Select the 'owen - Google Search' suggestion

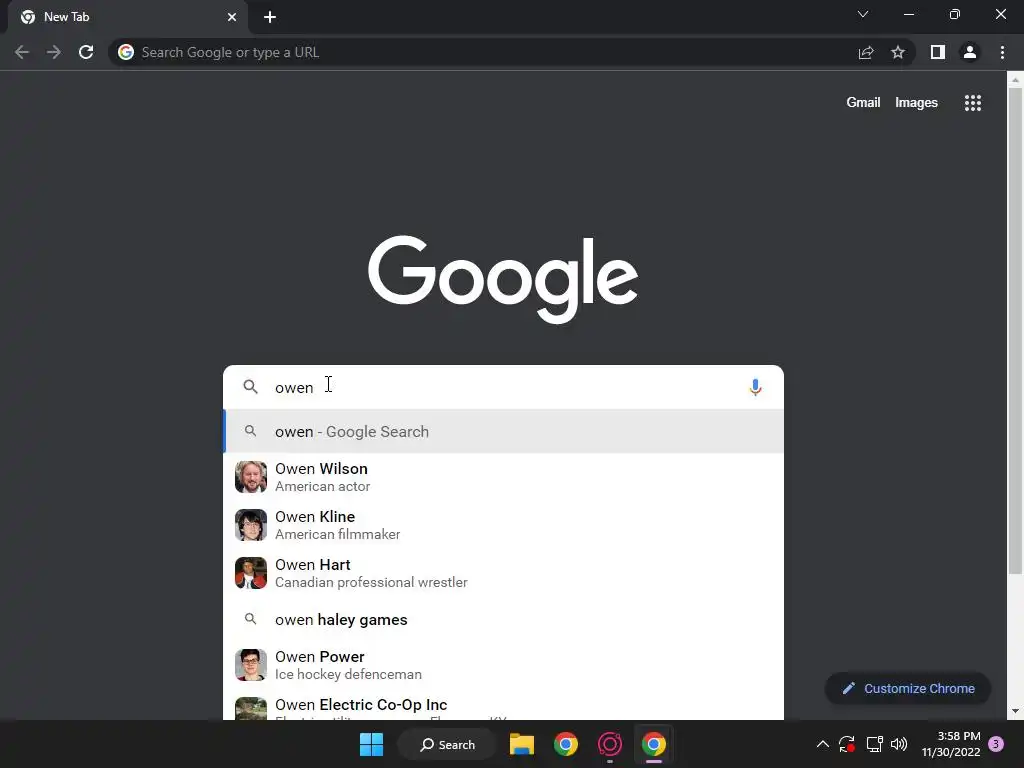point(504,432)
